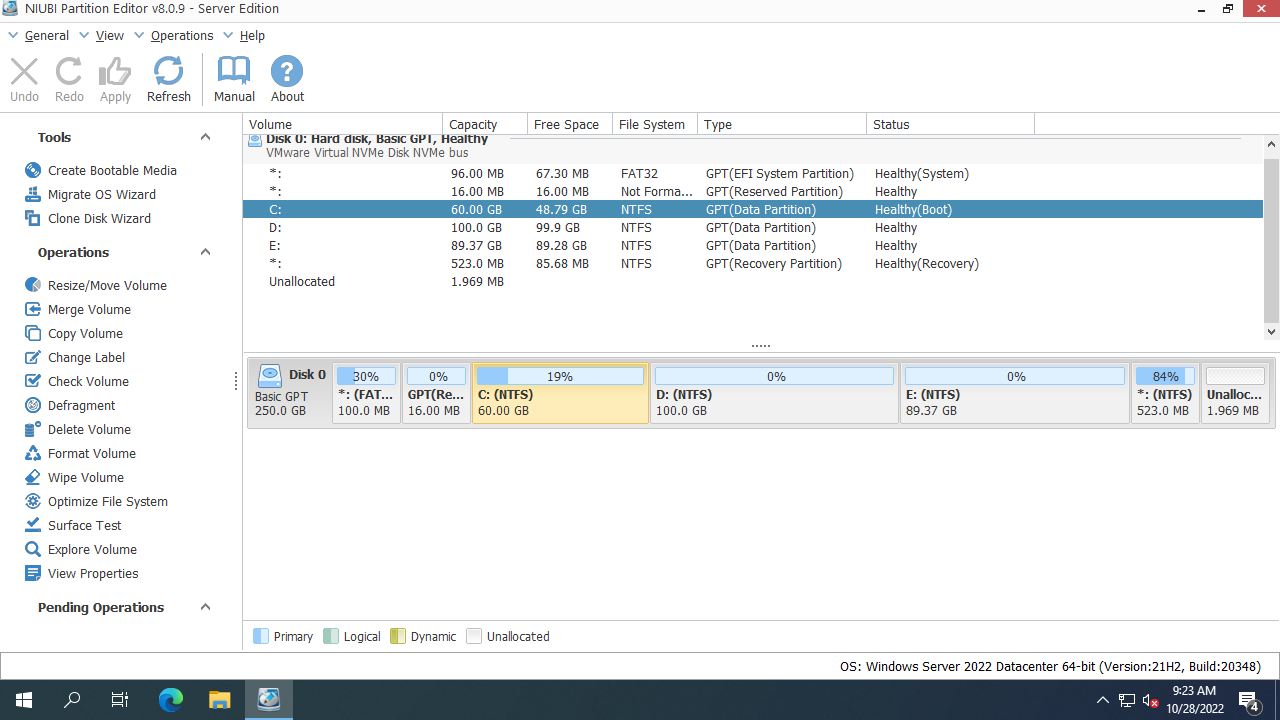The height and width of the screenshot is (720, 1280).
Task: Collapse the Tools section
Action: (x=205, y=138)
